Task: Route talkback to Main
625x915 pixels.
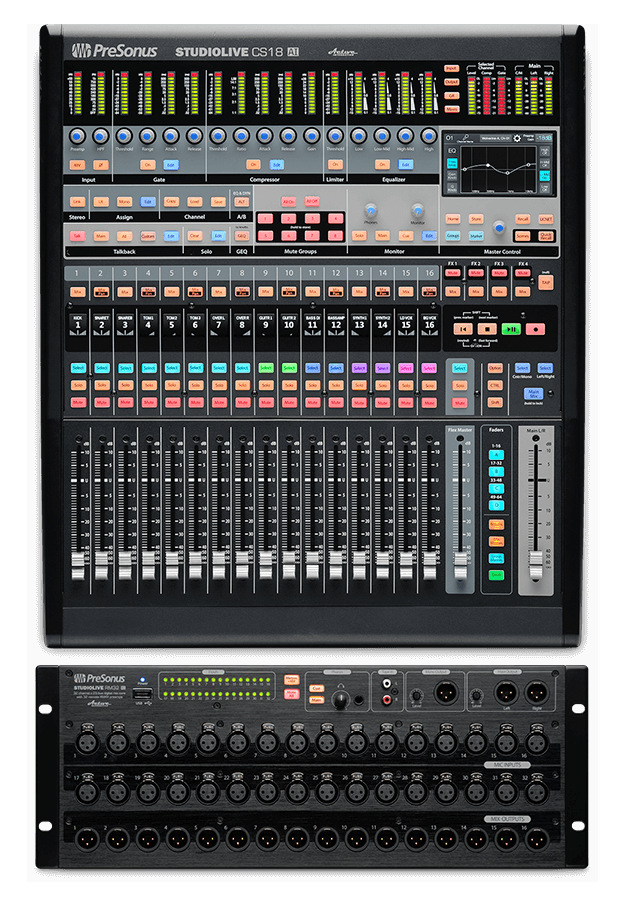Action: 101,236
